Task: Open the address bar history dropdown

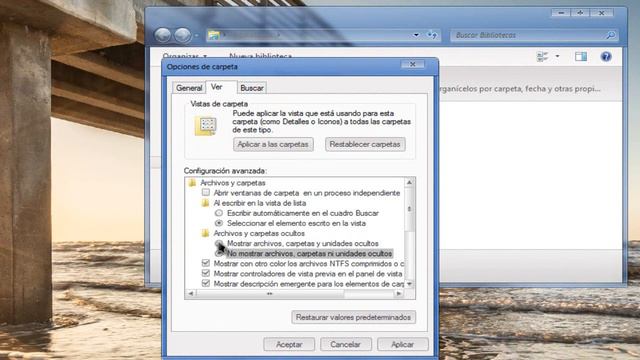Action: 416,35
